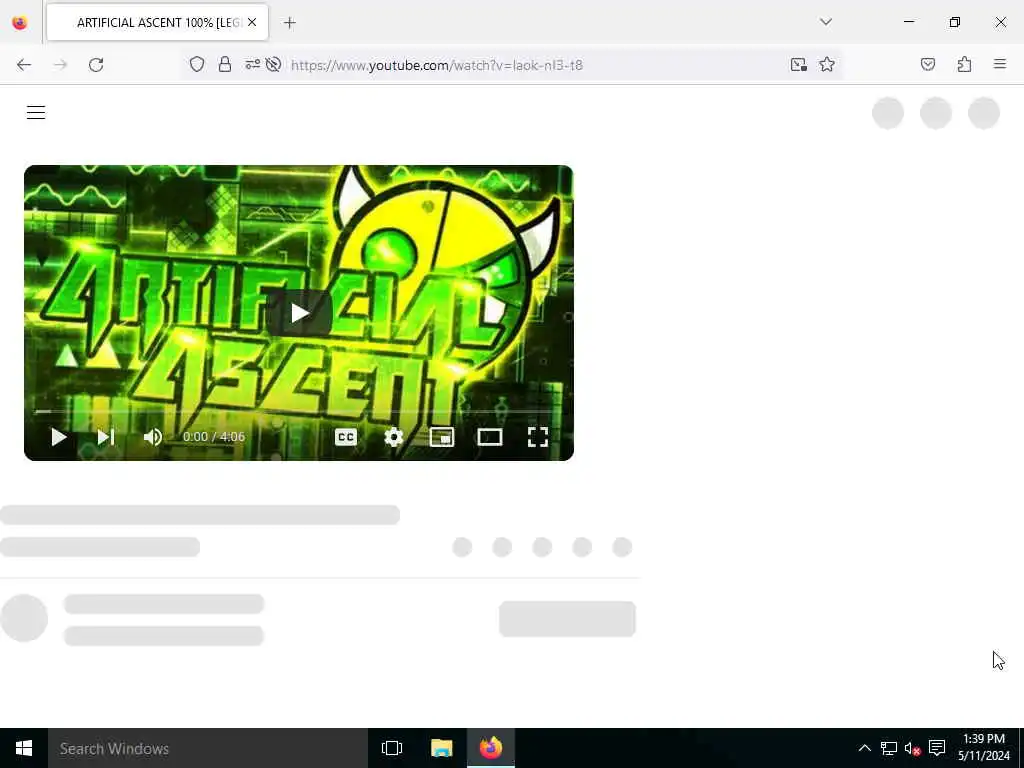Mute the video using the speaker icon

152,437
